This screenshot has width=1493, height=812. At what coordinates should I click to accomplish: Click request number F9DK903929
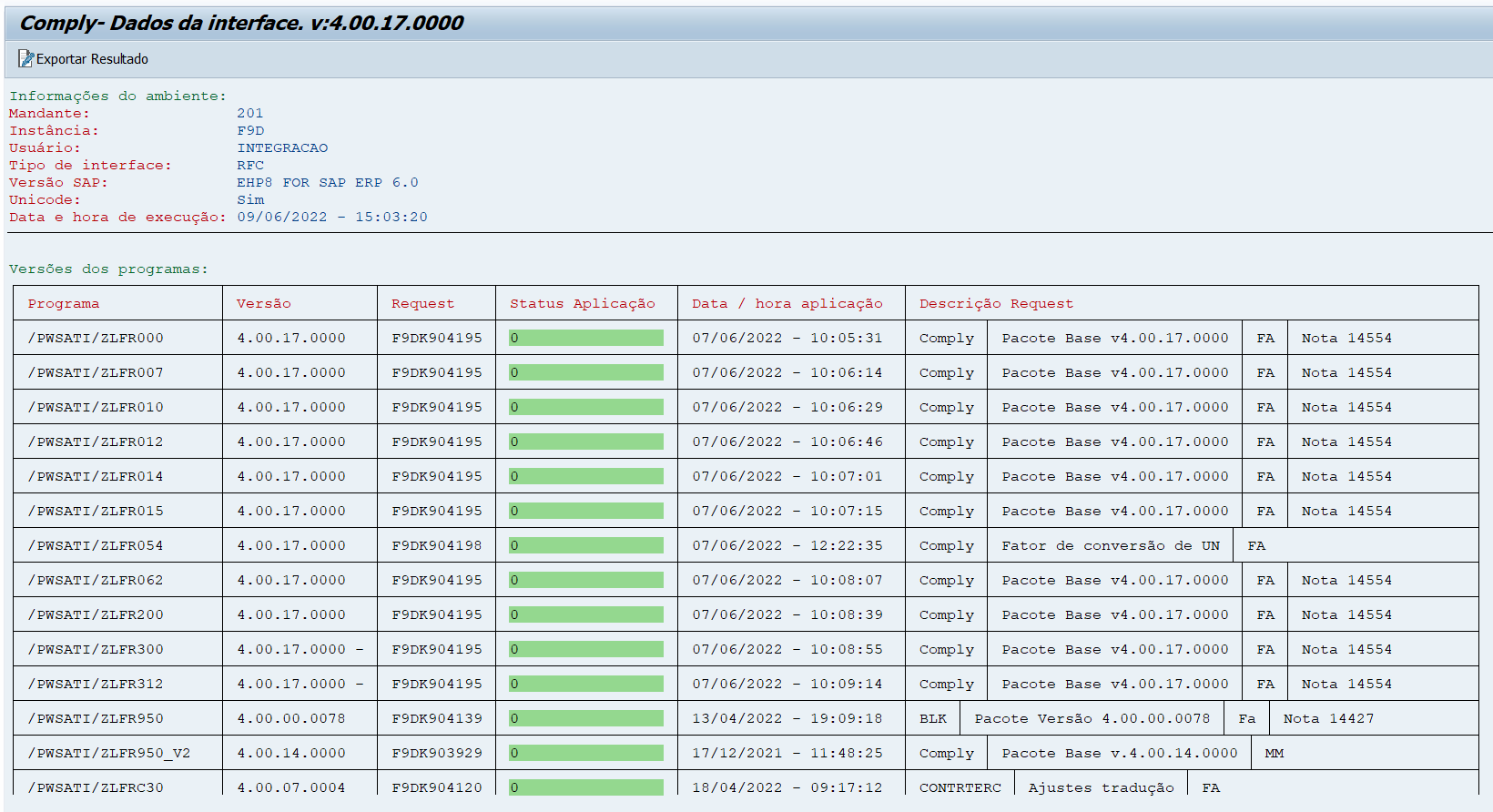point(437,754)
